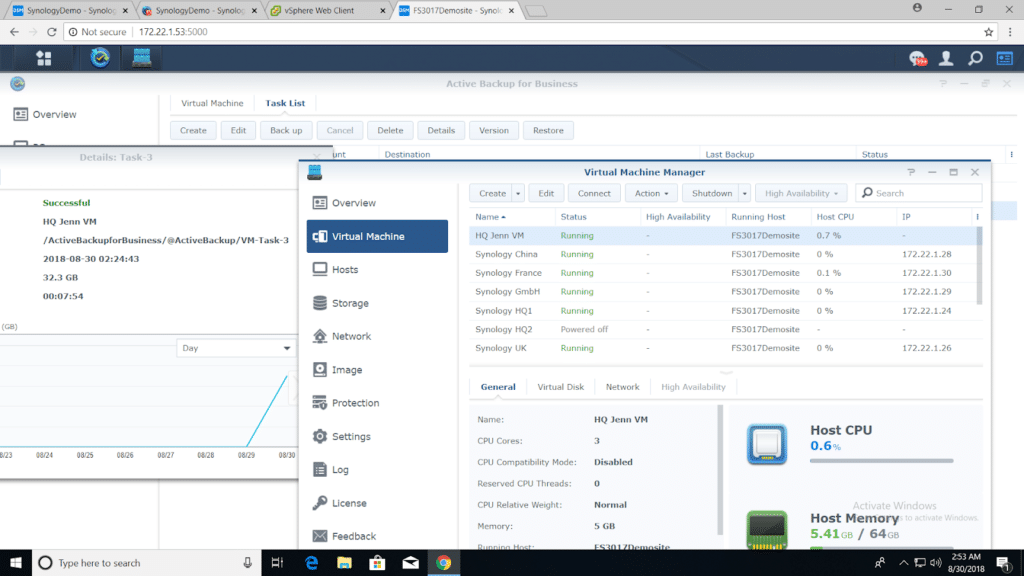Switch to the Virtual Disk tab
Image resolution: width=1024 pixels, height=576 pixels.
(560, 387)
